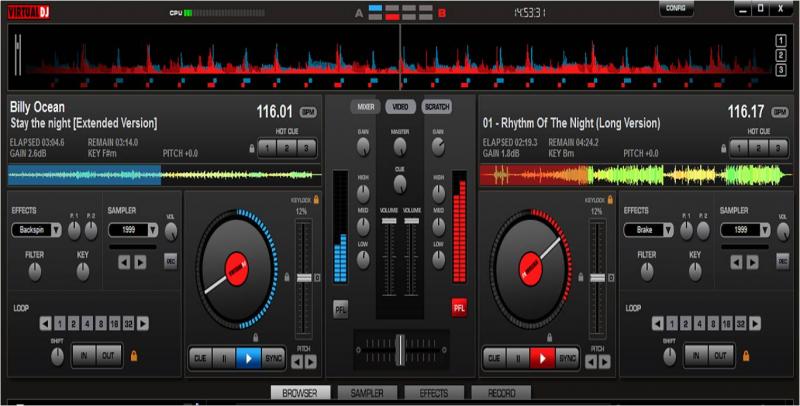Open the CONFIG settings
The width and height of the screenshot is (800, 406).
[x=676, y=8]
